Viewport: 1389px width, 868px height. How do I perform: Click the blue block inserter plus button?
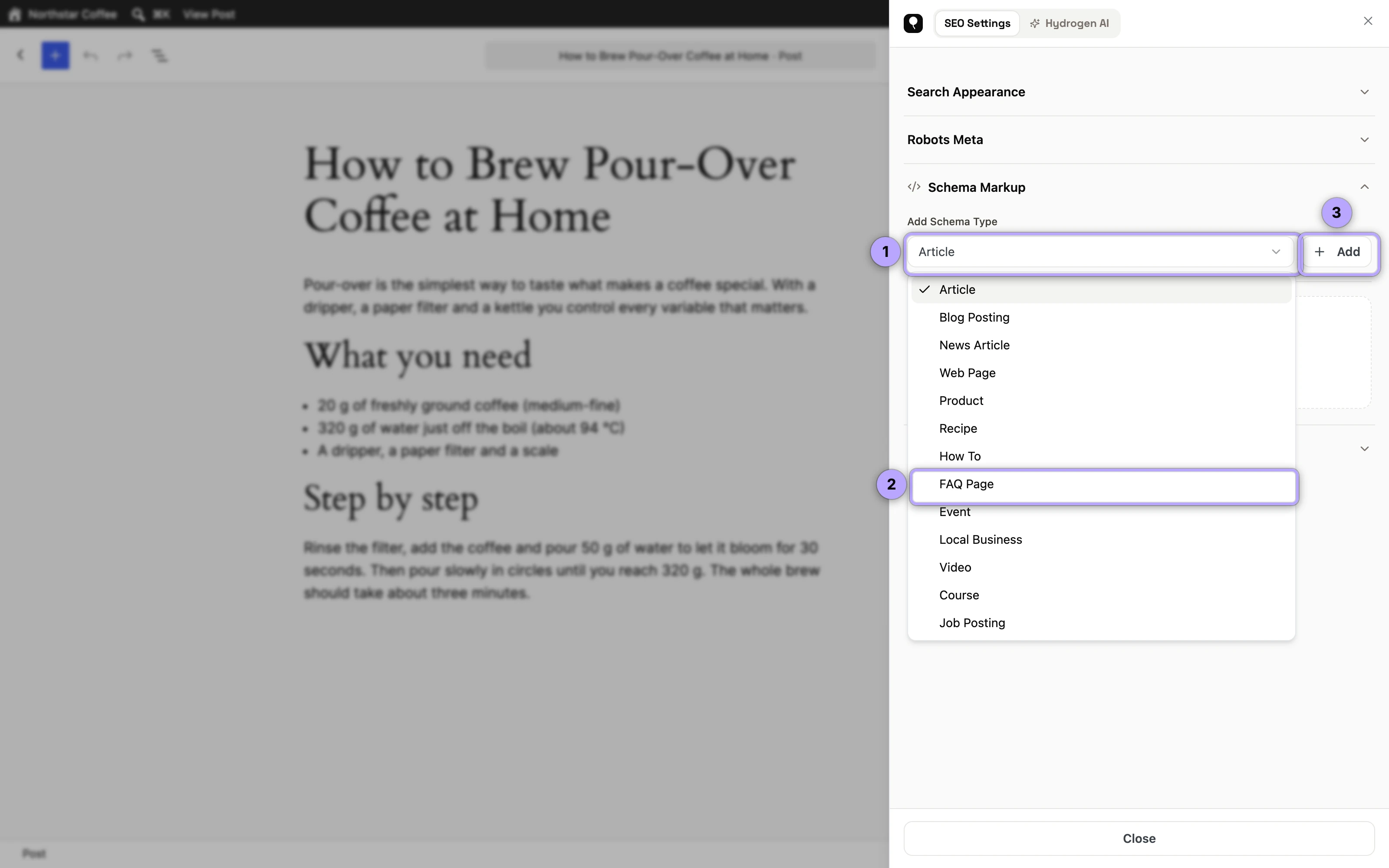[x=55, y=56]
